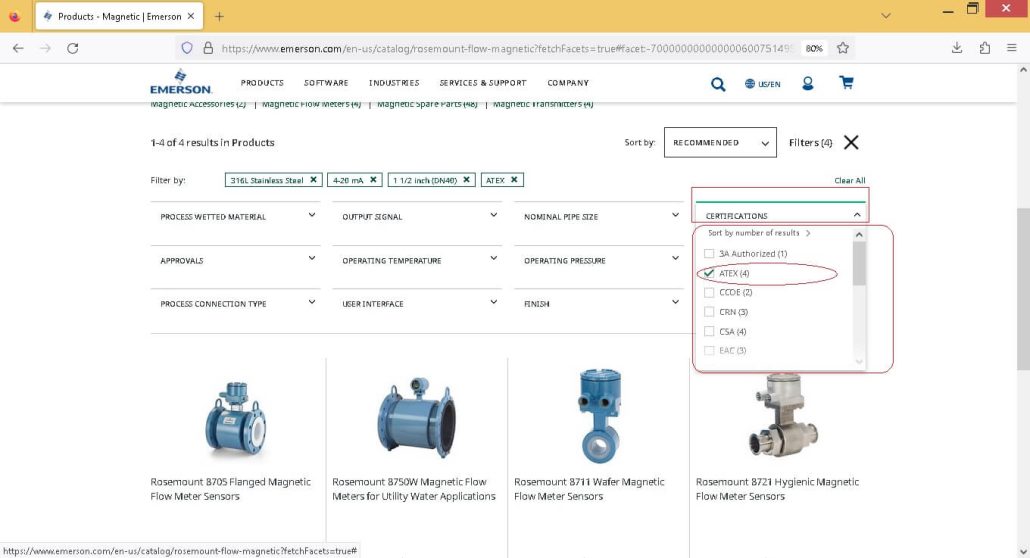Click the 80% zoom level indicator
The height and width of the screenshot is (558, 1030).
[814, 48]
